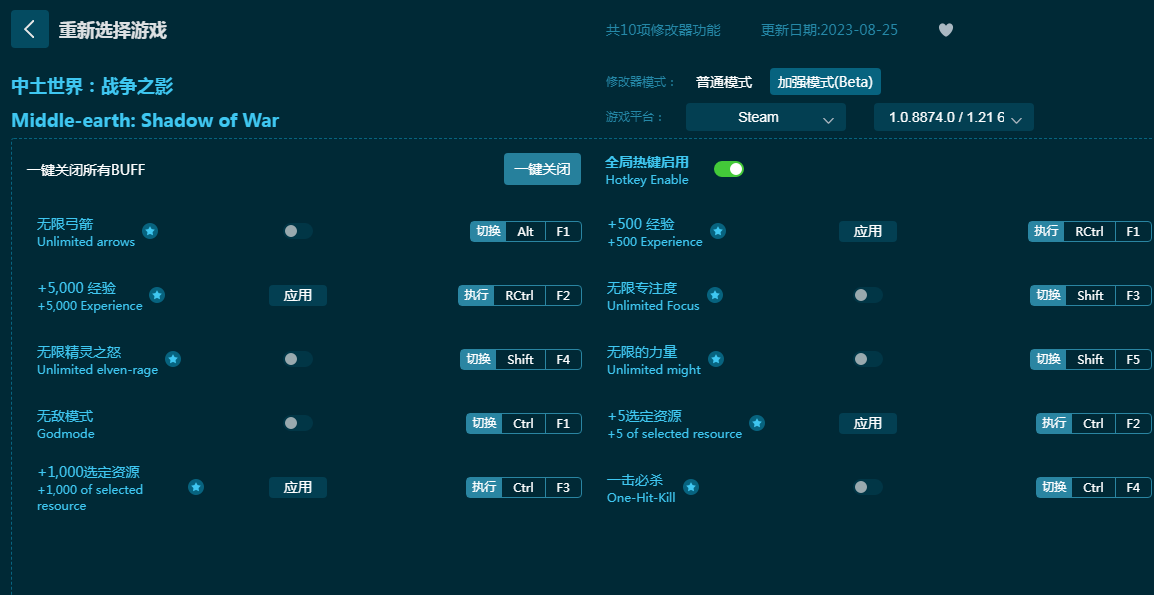Open the Steam platform dropdown
This screenshot has height=595, width=1154.
pos(765,117)
